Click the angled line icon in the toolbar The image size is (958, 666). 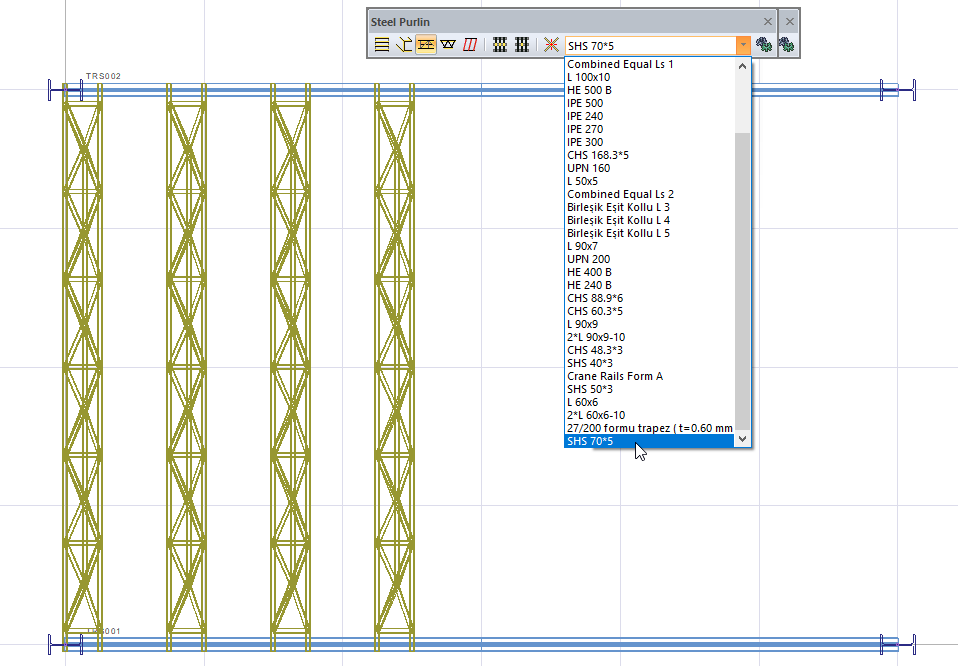(x=404, y=45)
